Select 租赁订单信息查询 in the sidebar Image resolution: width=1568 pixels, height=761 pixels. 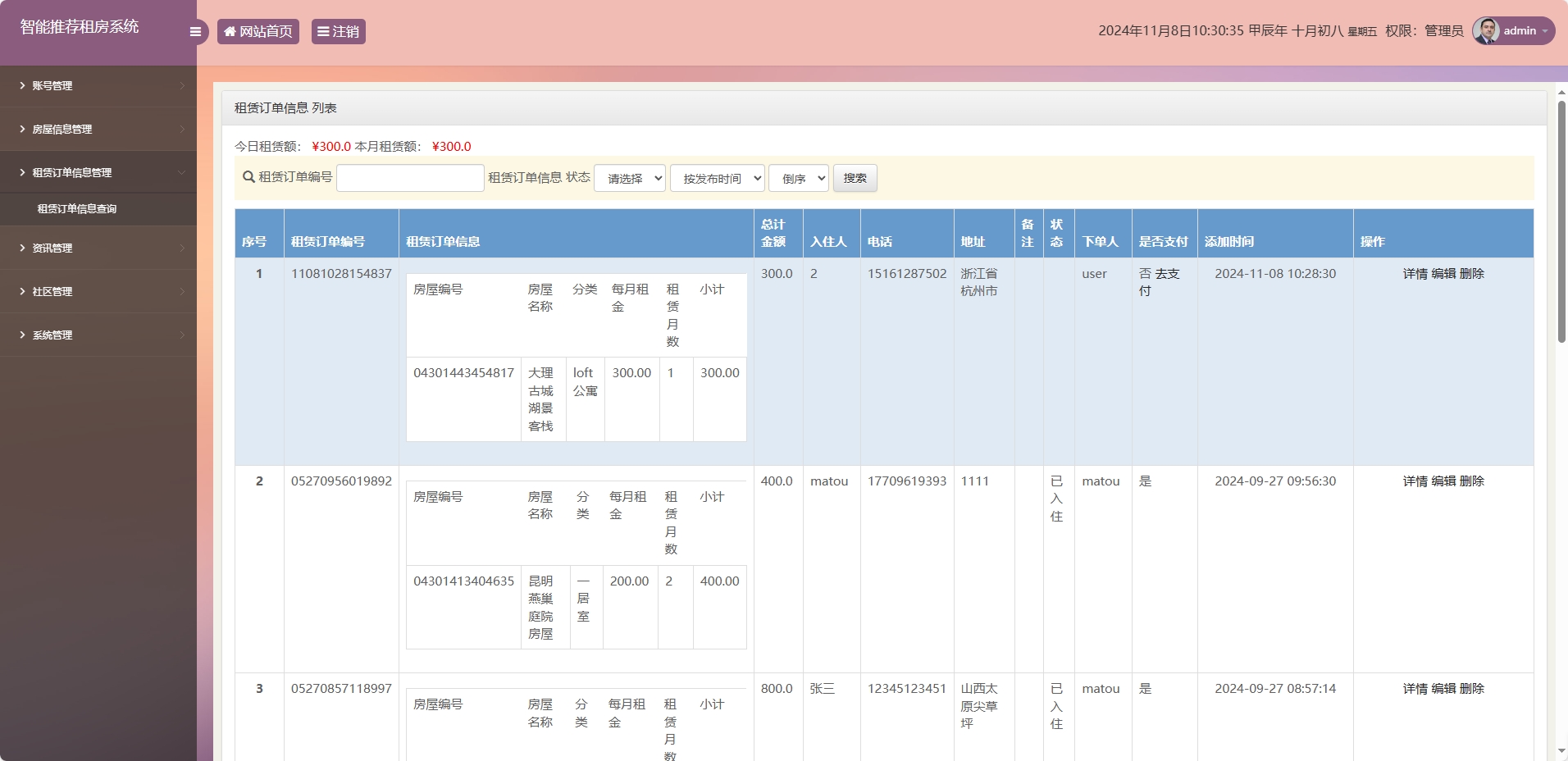click(x=76, y=209)
